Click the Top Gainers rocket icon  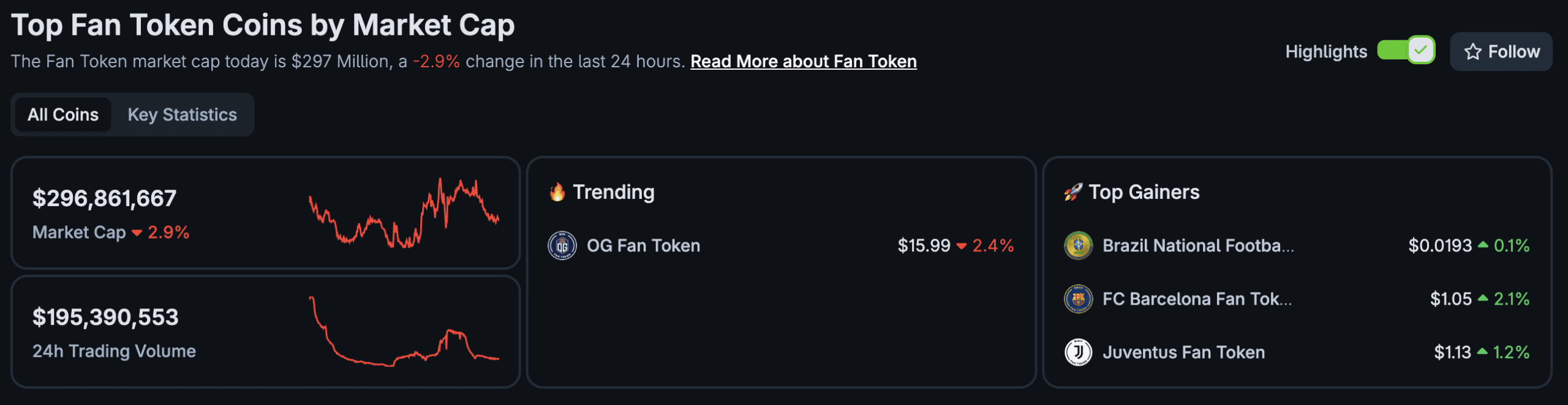[1073, 192]
